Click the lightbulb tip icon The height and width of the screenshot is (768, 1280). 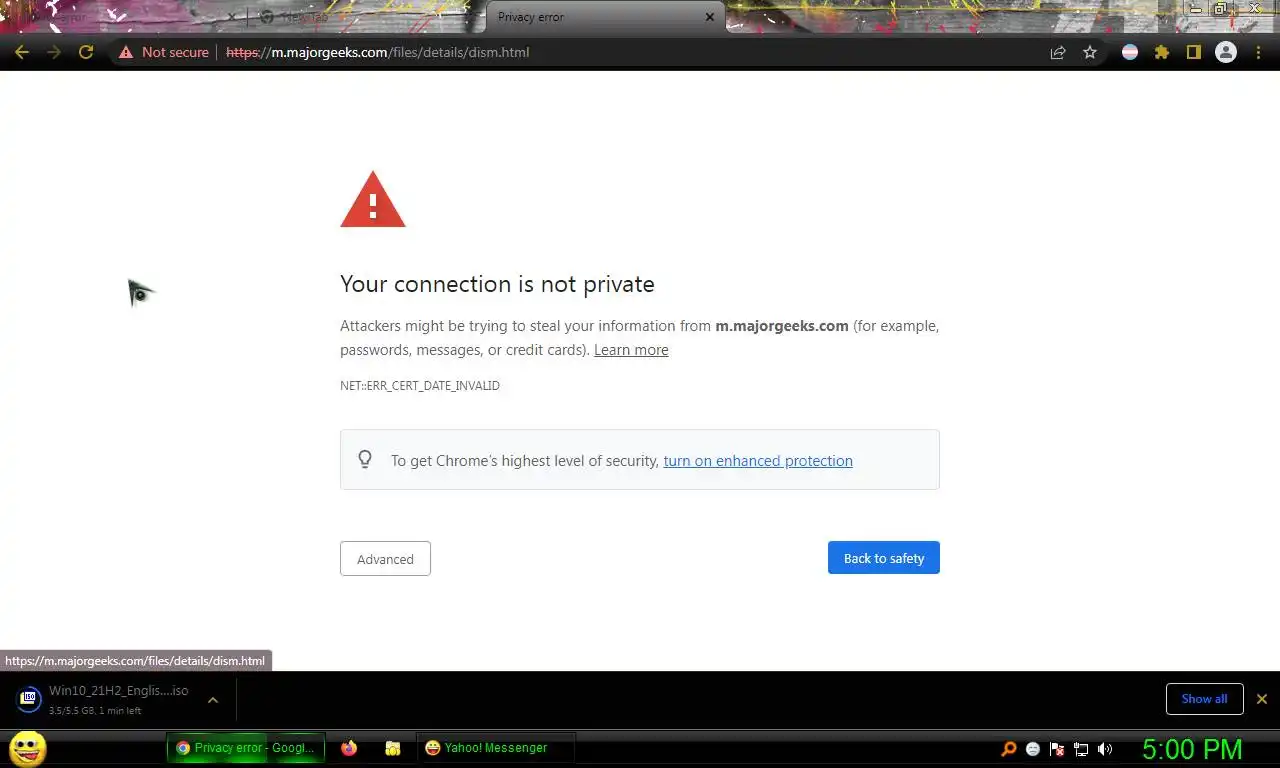[365, 459]
